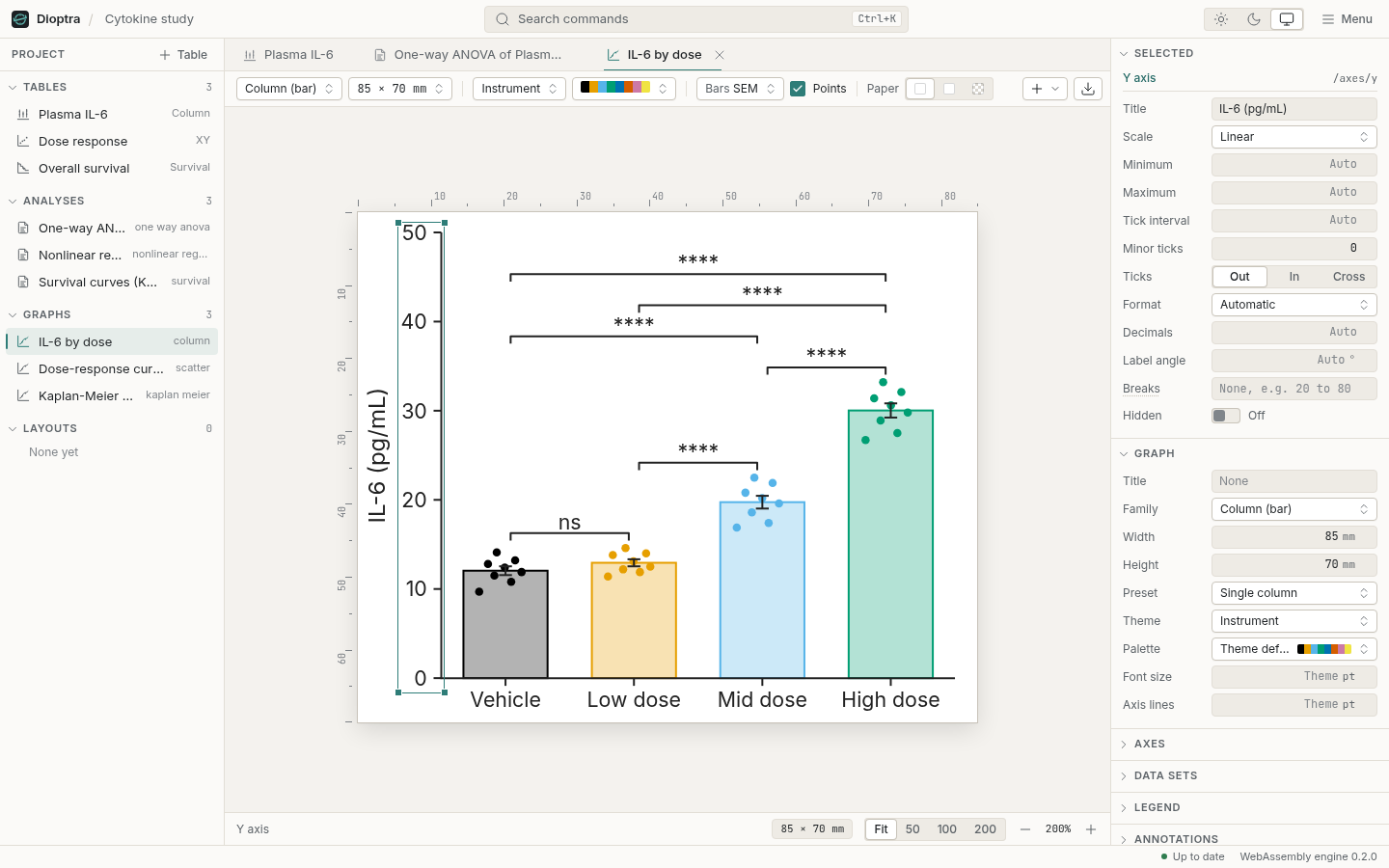Set ticks direction to Cross

pyautogui.click(x=1348, y=277)
